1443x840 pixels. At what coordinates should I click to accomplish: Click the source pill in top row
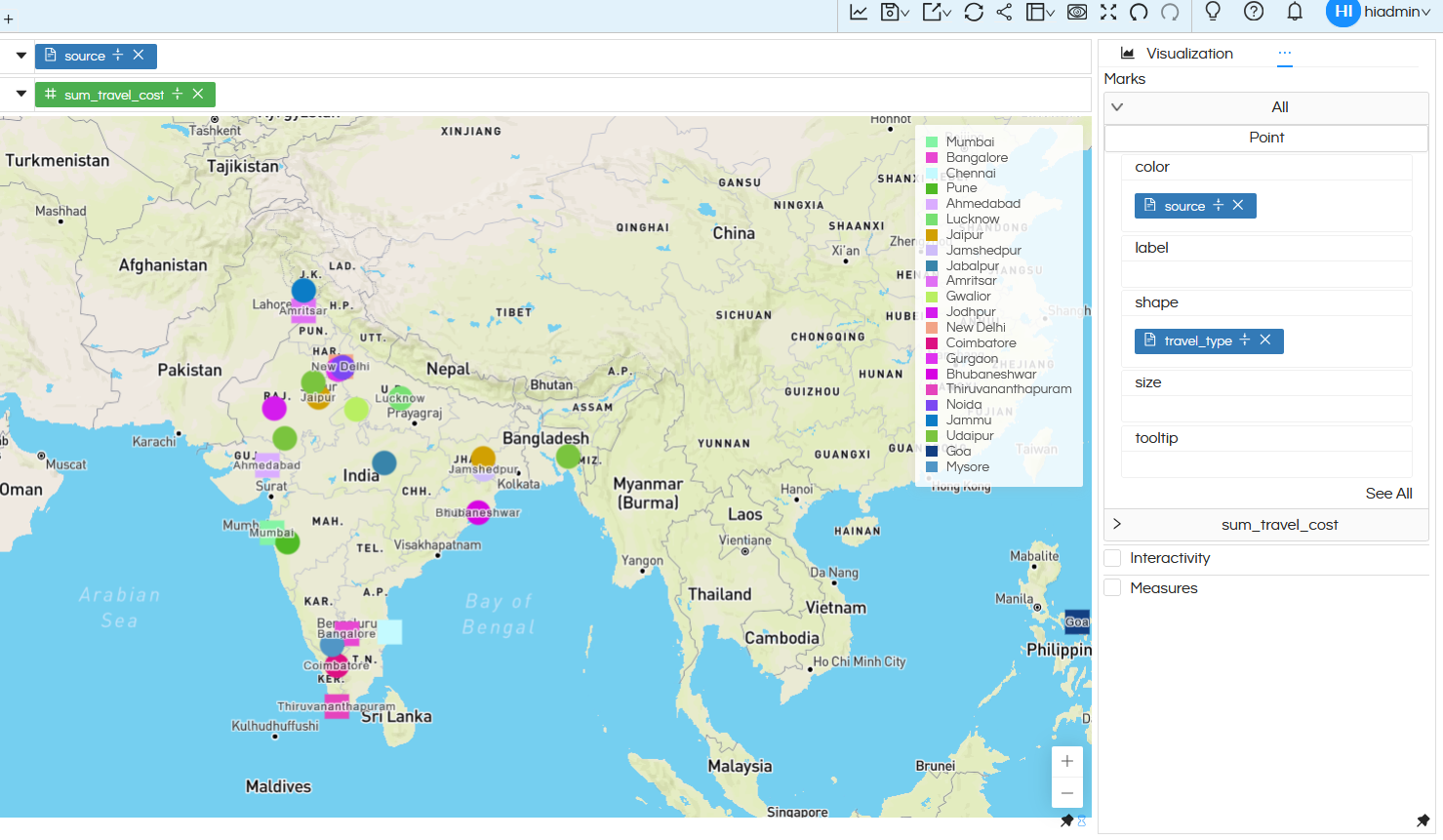[96, 56]
